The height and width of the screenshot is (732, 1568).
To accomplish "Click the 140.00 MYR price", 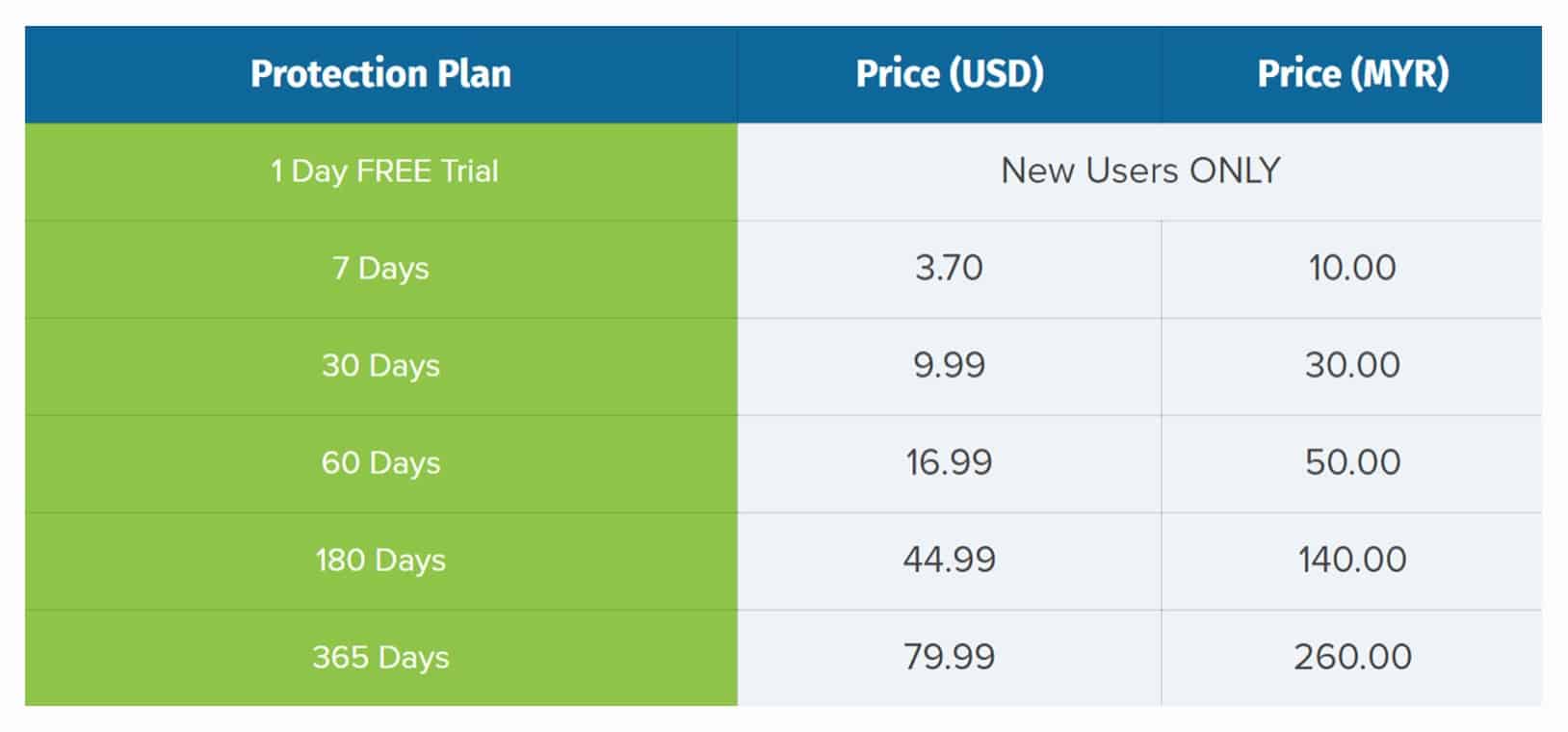I will click(1352, 561).
